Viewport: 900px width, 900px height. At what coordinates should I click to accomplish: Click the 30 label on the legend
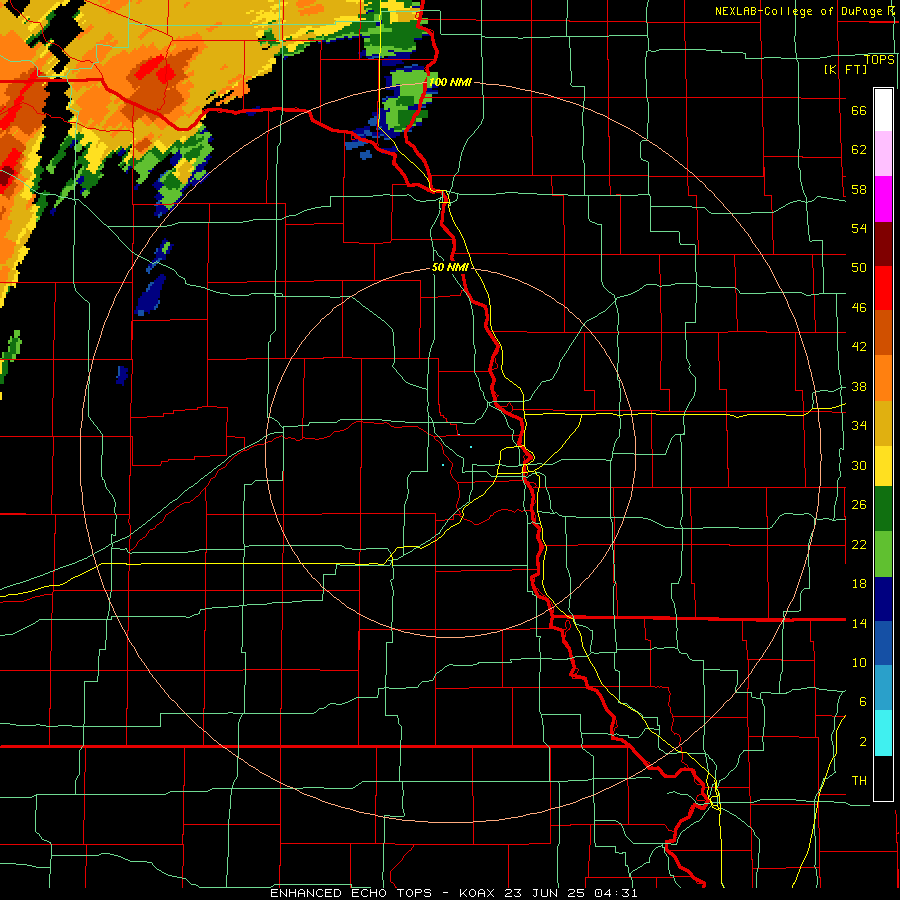tap(859, 465)
